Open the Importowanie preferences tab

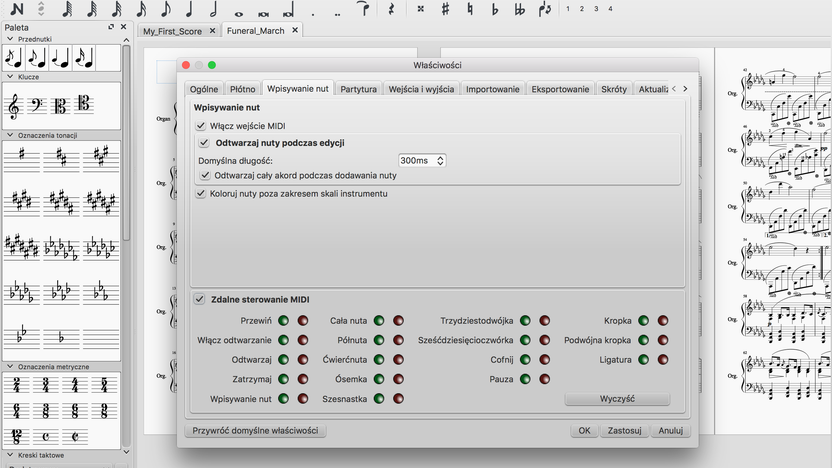click(x=492, y=89)
